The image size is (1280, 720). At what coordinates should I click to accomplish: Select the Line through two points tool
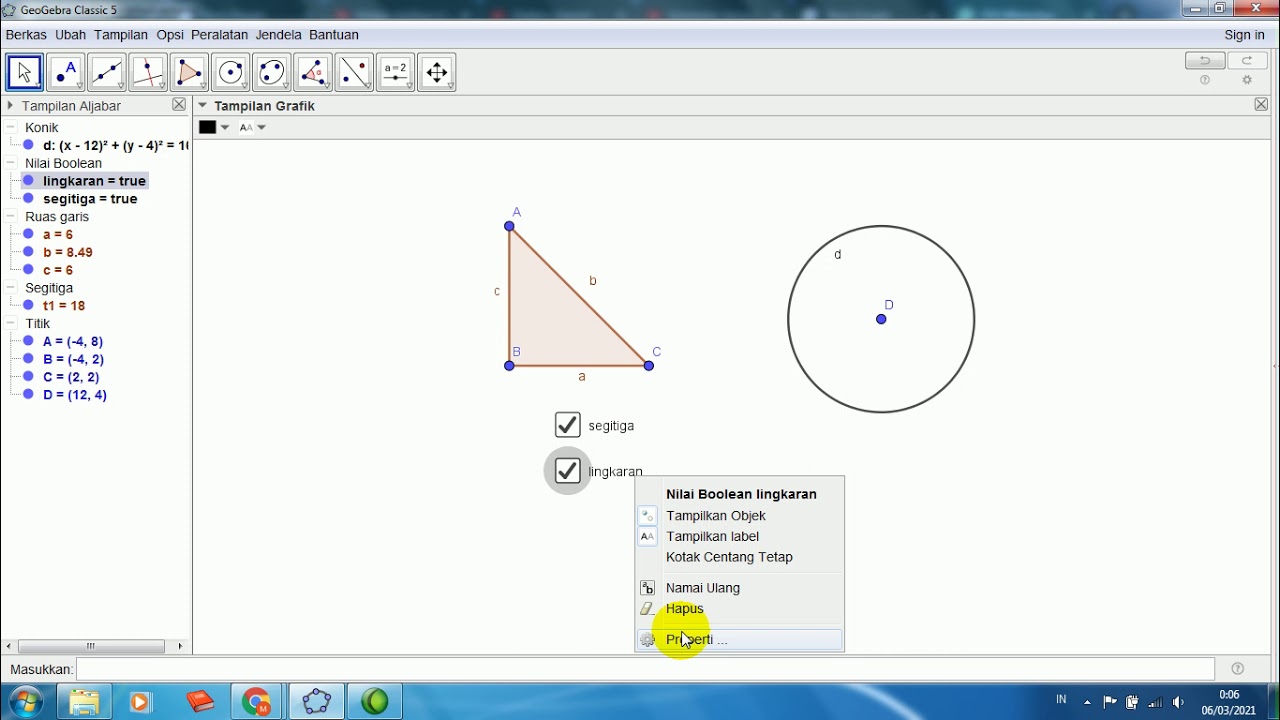click(x=107, y=72)
